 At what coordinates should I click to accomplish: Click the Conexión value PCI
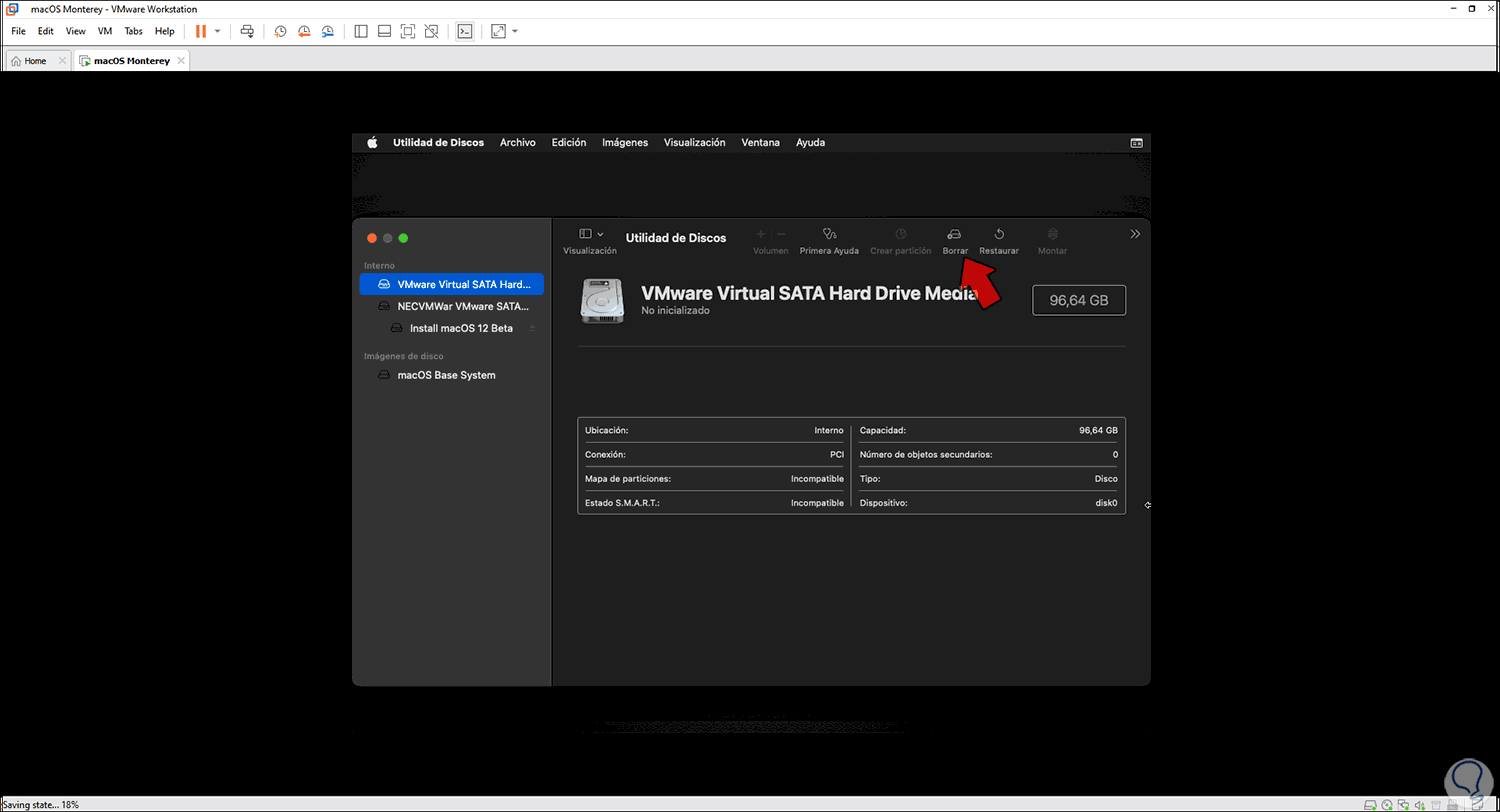click(836, 454)
